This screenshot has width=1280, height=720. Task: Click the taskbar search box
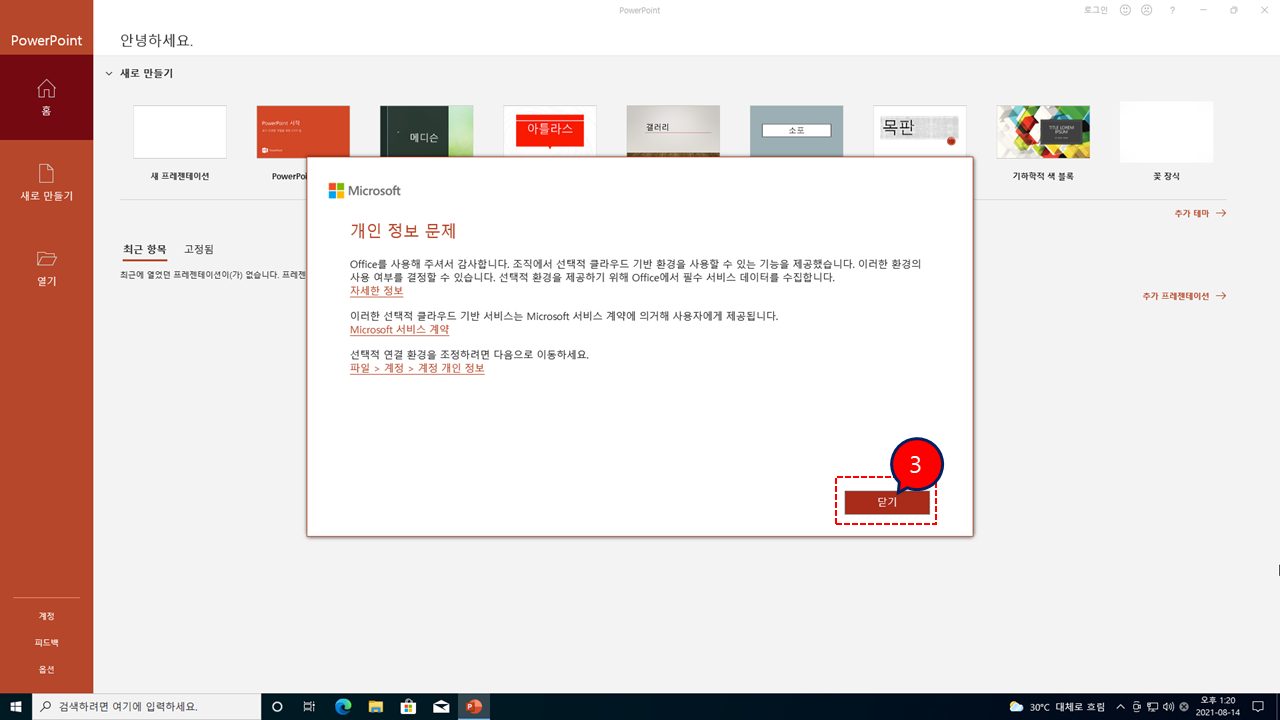[147, 706]
